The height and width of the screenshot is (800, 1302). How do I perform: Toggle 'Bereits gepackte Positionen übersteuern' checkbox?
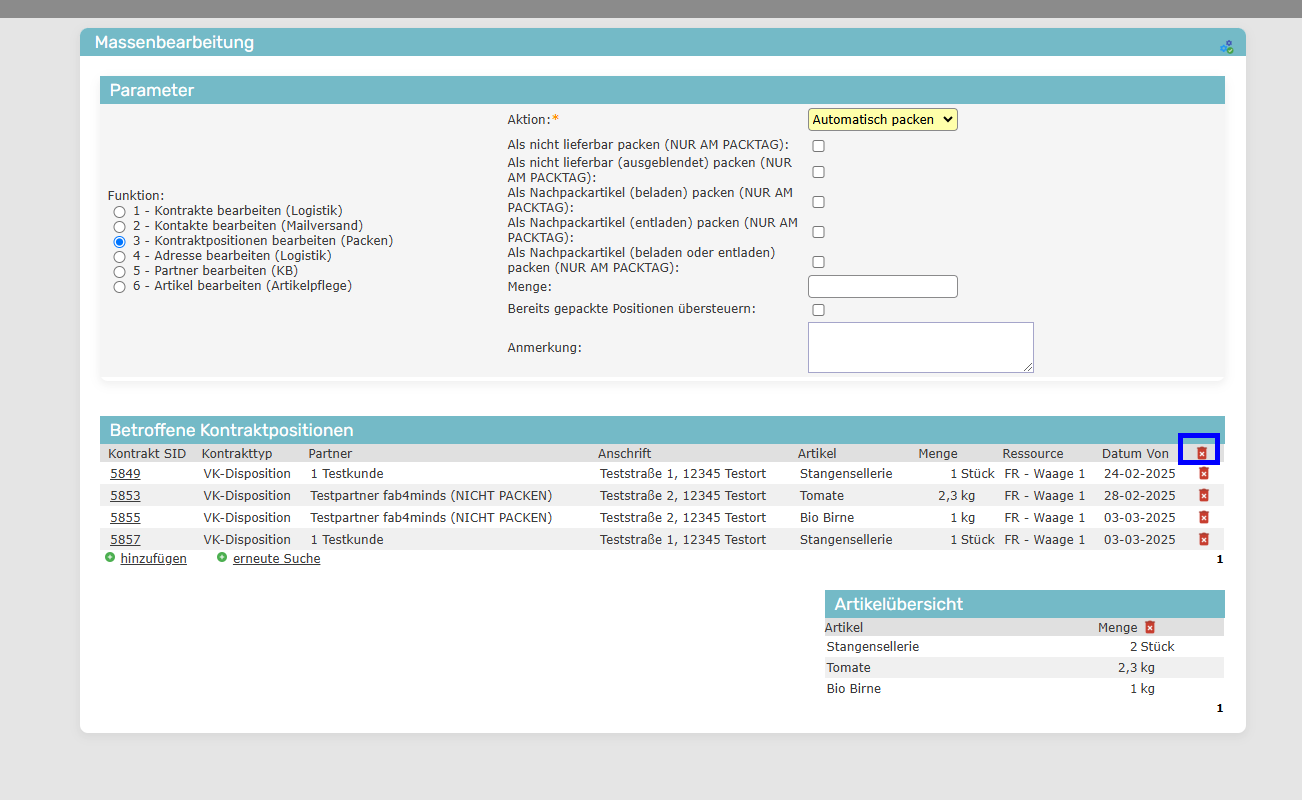click(x=818, y=310)
